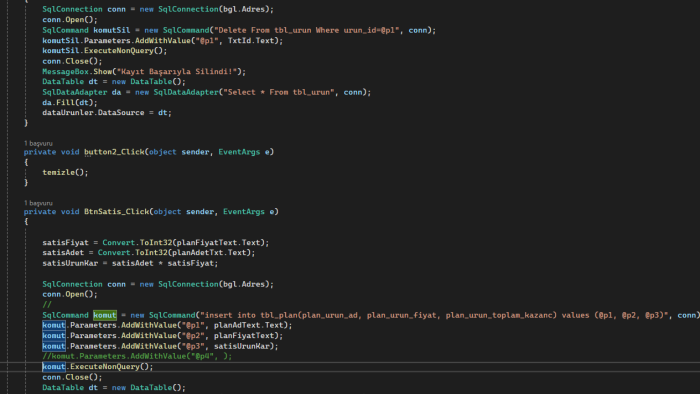Click the empty // comment line
This screenshot has height=394, width=700.
(47, 304)
